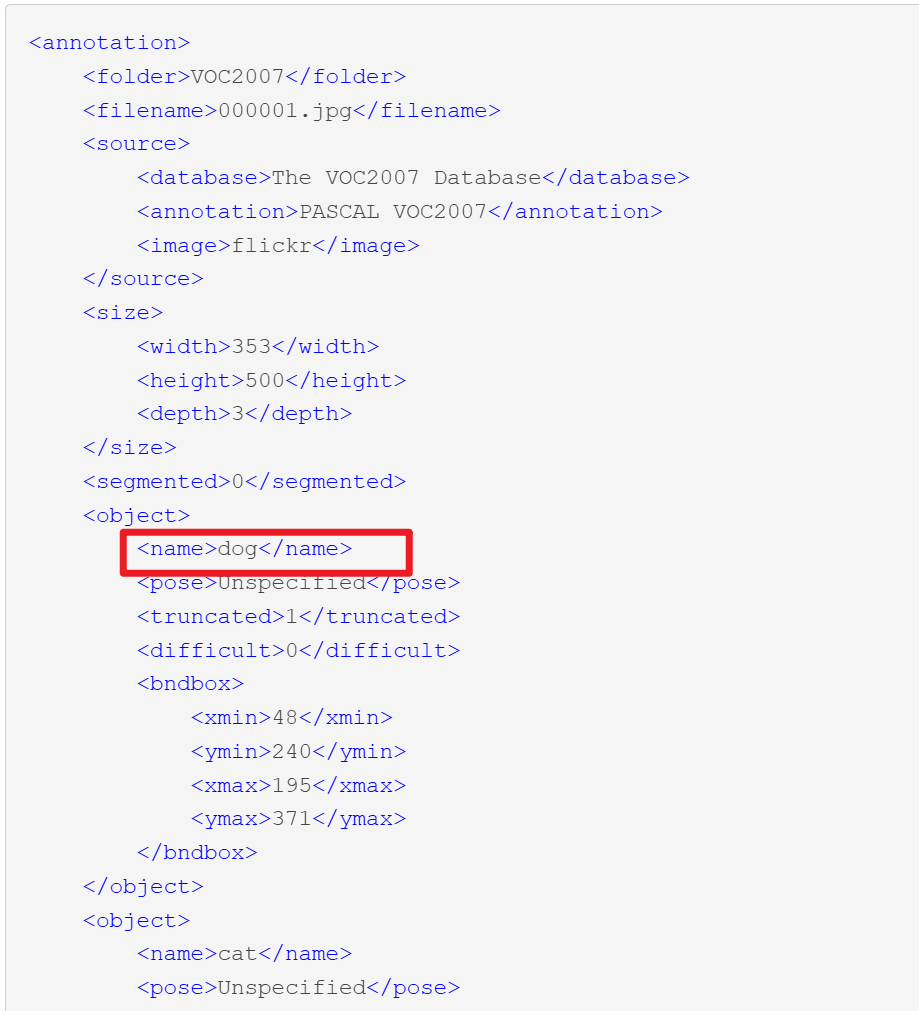Click the ymin value 240
The height and width of the screenshot is (1011, 919).
(292, 752)
